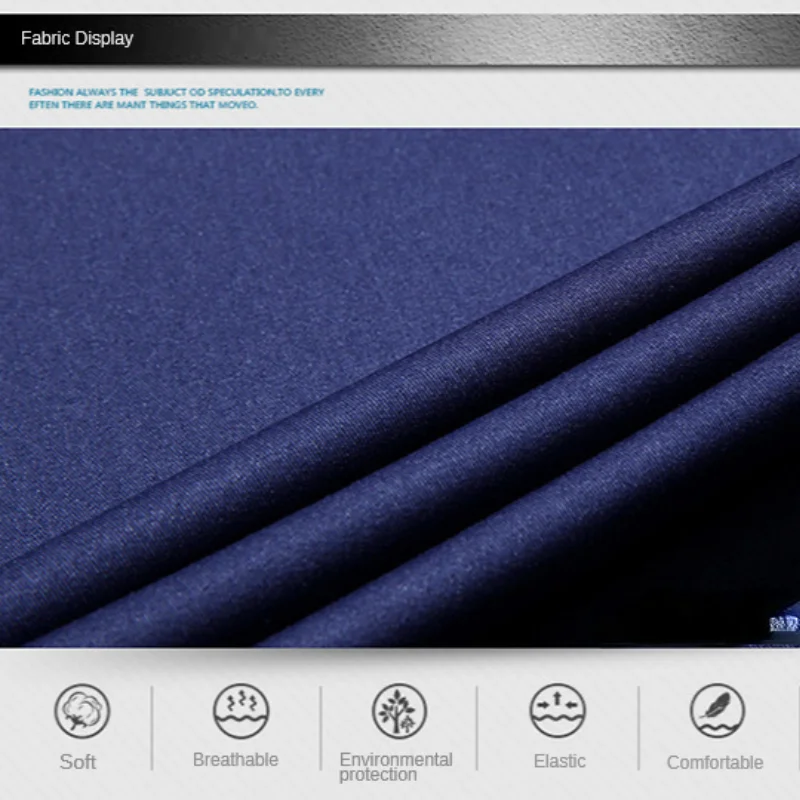This screenshot has height=800, width=800.
Task: Click the 'Comfortable' label
Action: click(x=715, y=763)
